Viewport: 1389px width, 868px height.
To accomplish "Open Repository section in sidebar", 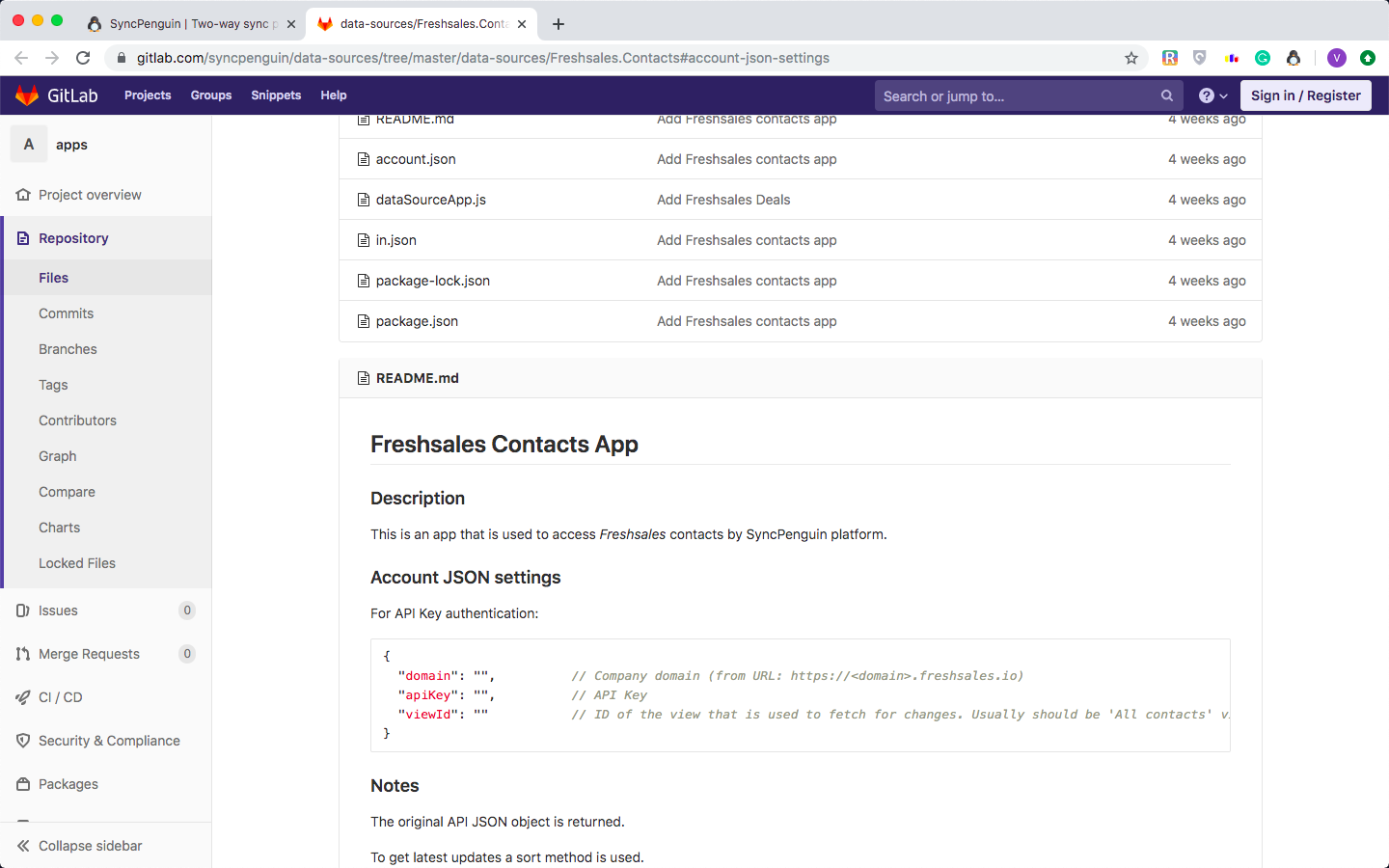I will pos(73,238).
